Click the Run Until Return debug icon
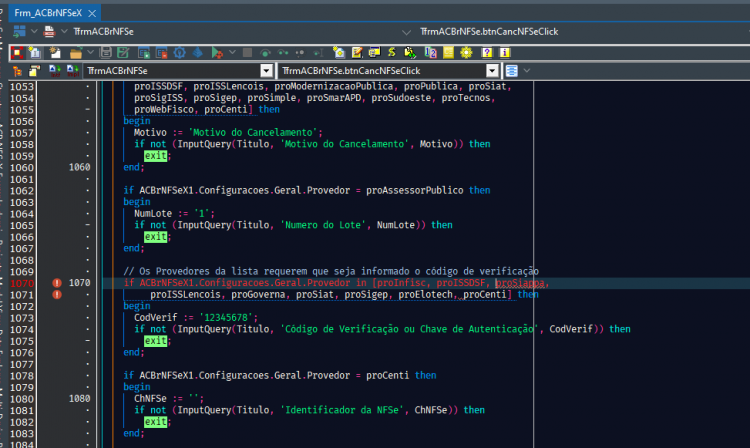750x448 pixels. [x=300, y=53]
